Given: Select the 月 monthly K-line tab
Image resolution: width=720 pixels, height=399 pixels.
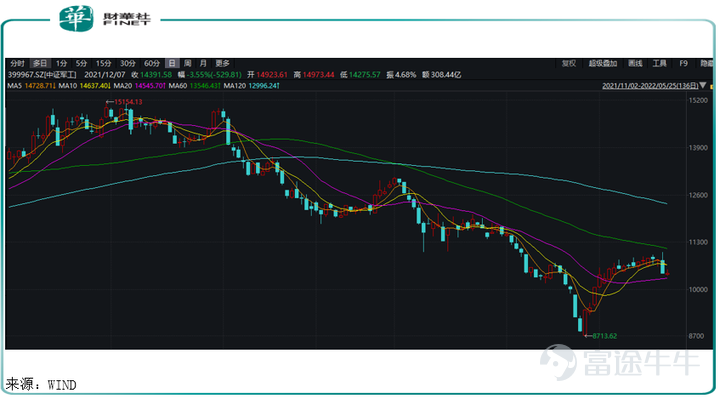Looking at the screenshot, I should 203,63.
